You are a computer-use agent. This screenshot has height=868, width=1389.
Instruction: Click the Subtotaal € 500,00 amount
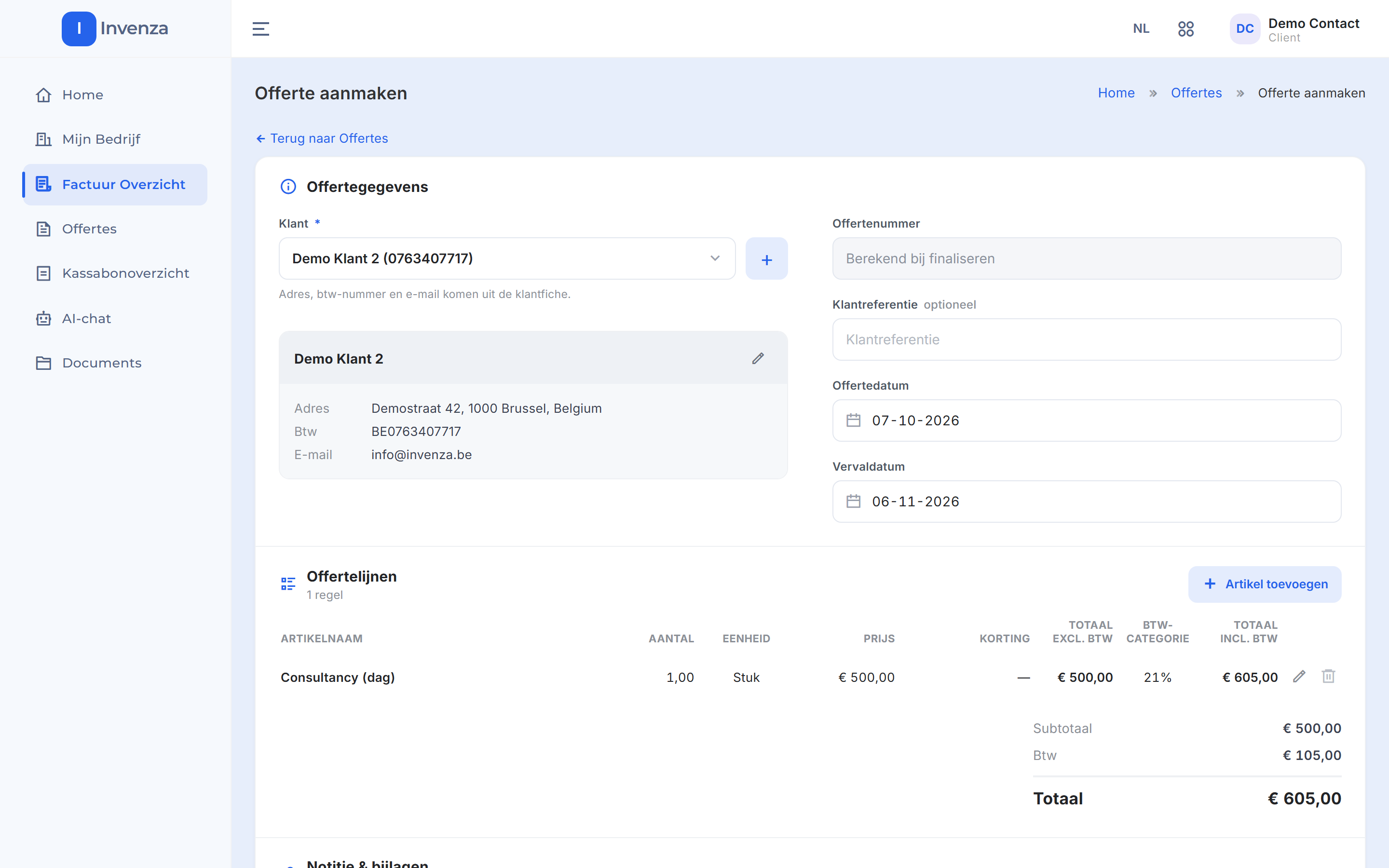[1312, 729]
